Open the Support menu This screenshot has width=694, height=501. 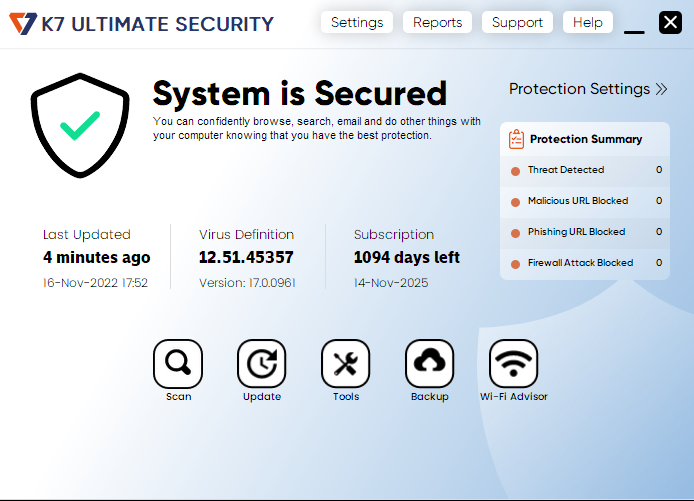point(517,22)
